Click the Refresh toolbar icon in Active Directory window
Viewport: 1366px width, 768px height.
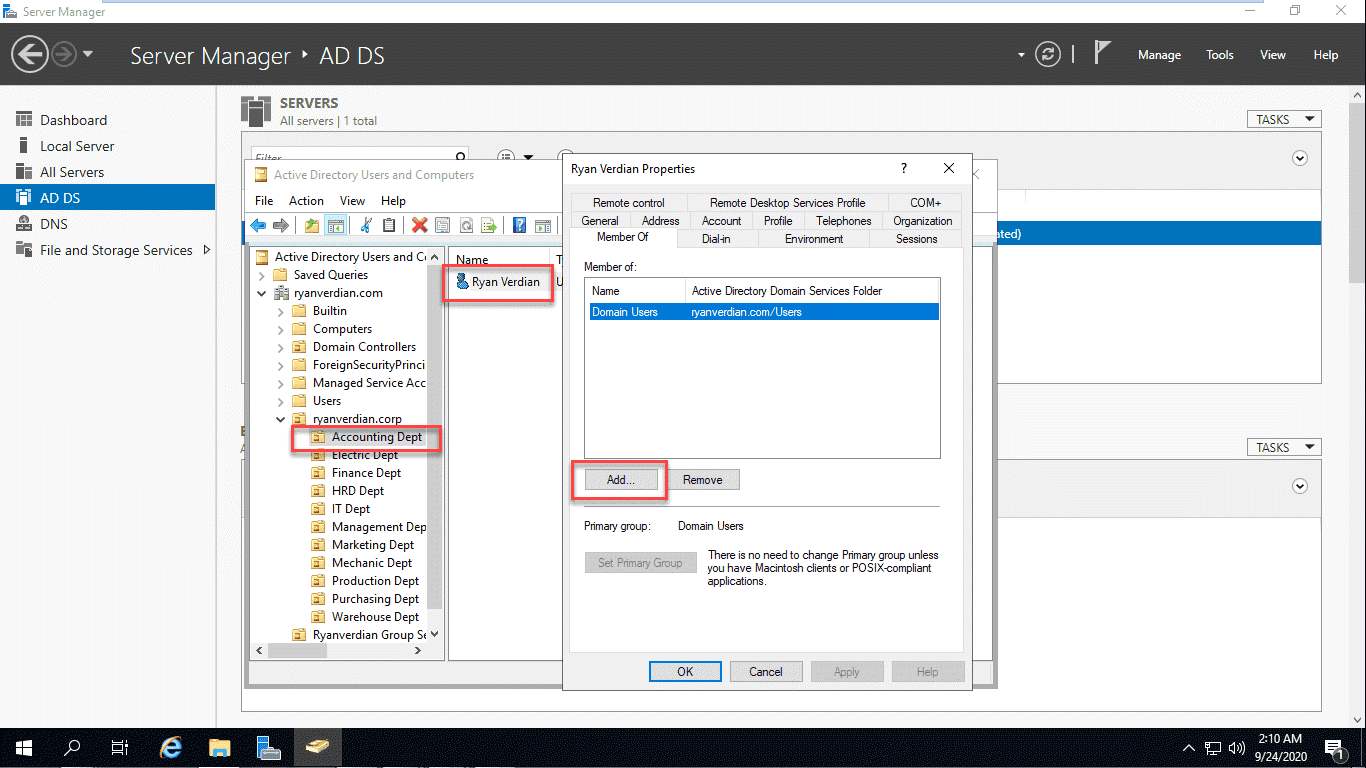(466, 226)
